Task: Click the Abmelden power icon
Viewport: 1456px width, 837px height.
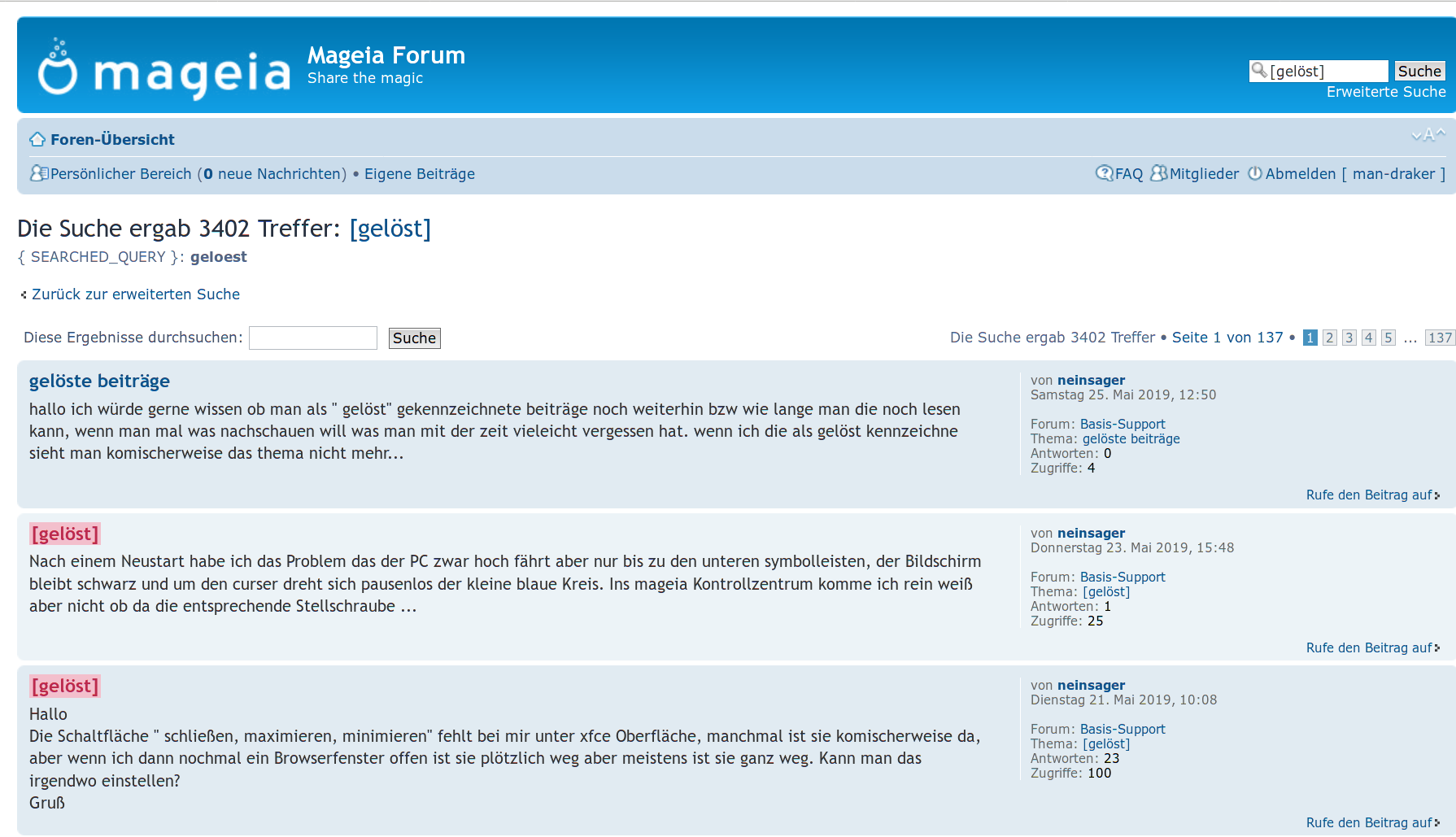Action: (x=1255, y=173)
